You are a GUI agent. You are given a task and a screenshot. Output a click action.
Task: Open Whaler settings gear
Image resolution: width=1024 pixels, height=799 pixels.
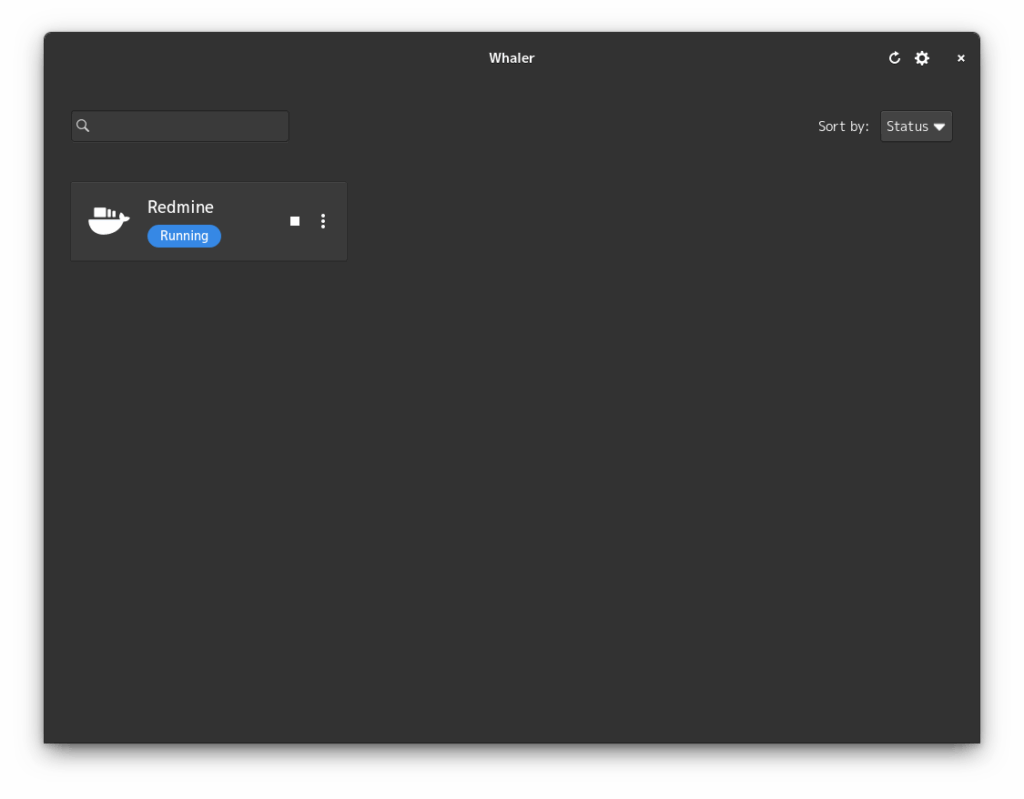(921, 58)
